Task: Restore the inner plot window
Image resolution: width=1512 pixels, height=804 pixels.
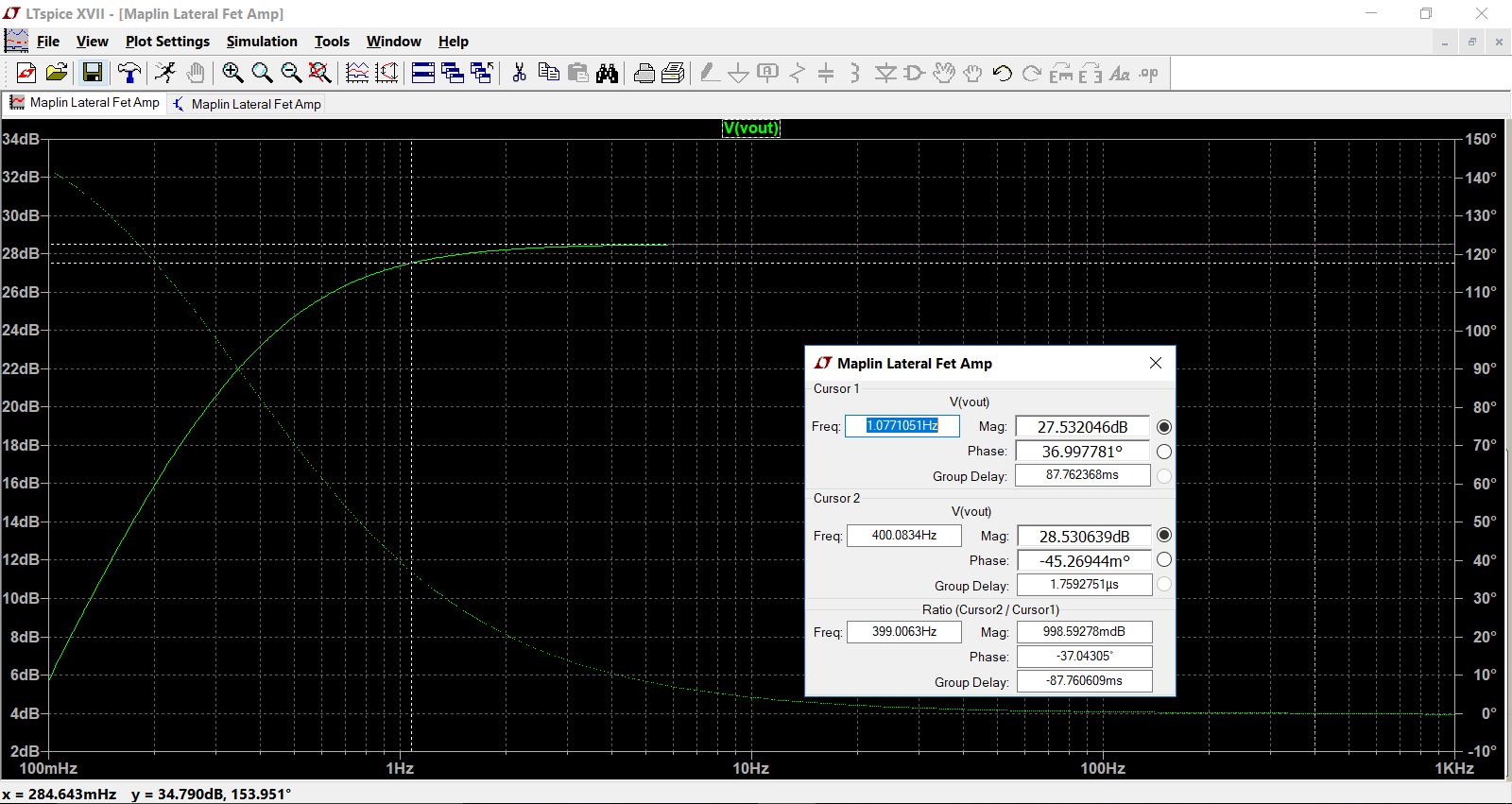Action: coord(1472,43)
